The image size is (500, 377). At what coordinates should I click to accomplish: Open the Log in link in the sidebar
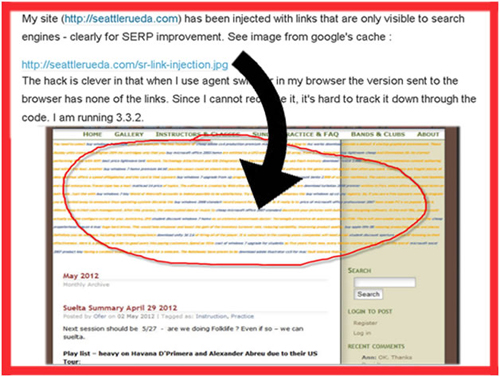362,333
